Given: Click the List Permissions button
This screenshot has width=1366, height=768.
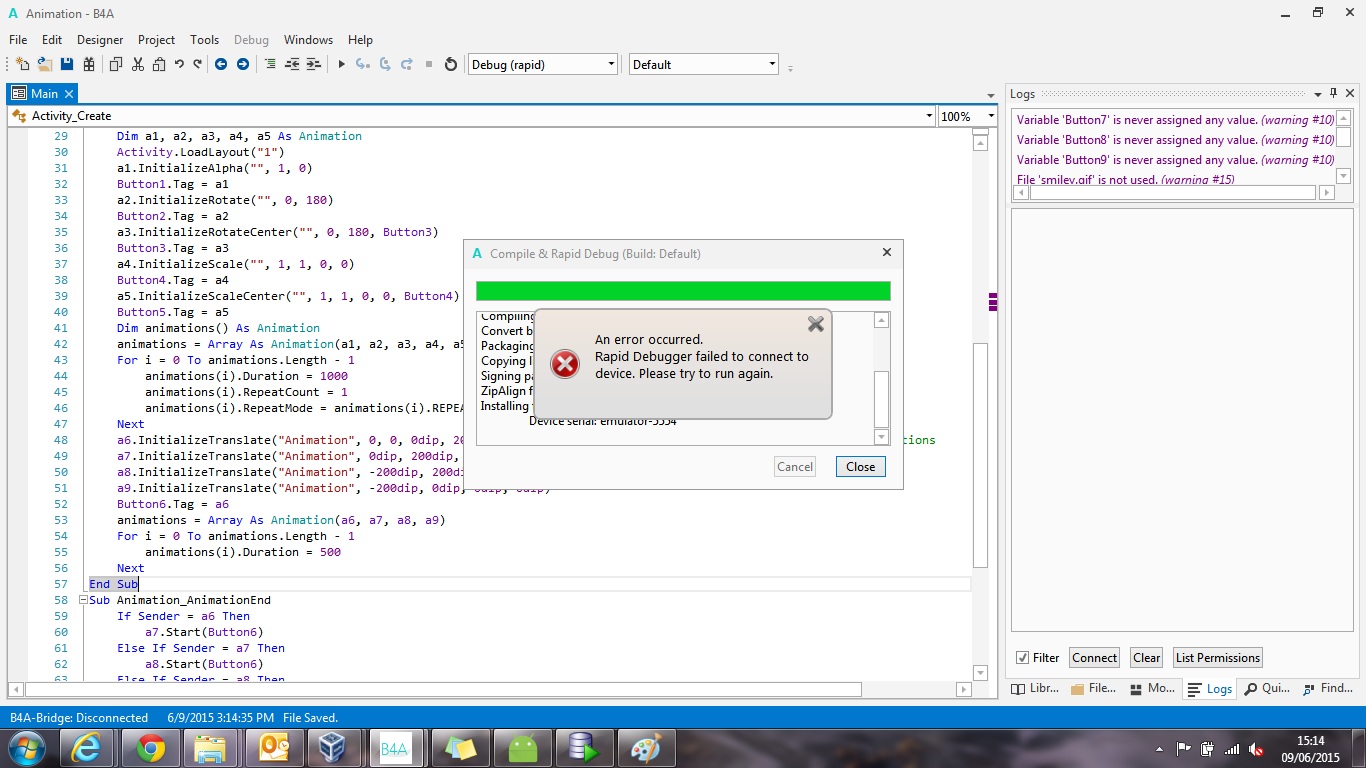Looking at the screenshot, I should 1218,658.
